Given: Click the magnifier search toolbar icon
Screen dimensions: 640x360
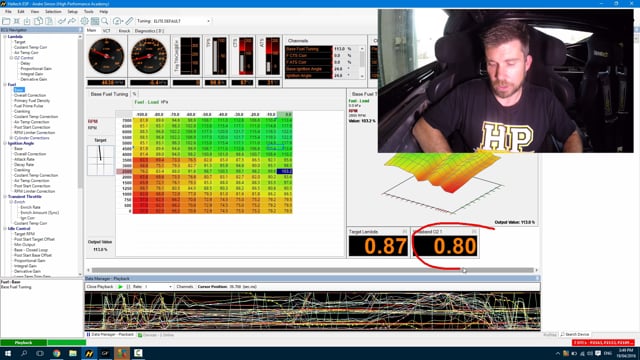Looking at the screenshot, I should coord(105,21).
